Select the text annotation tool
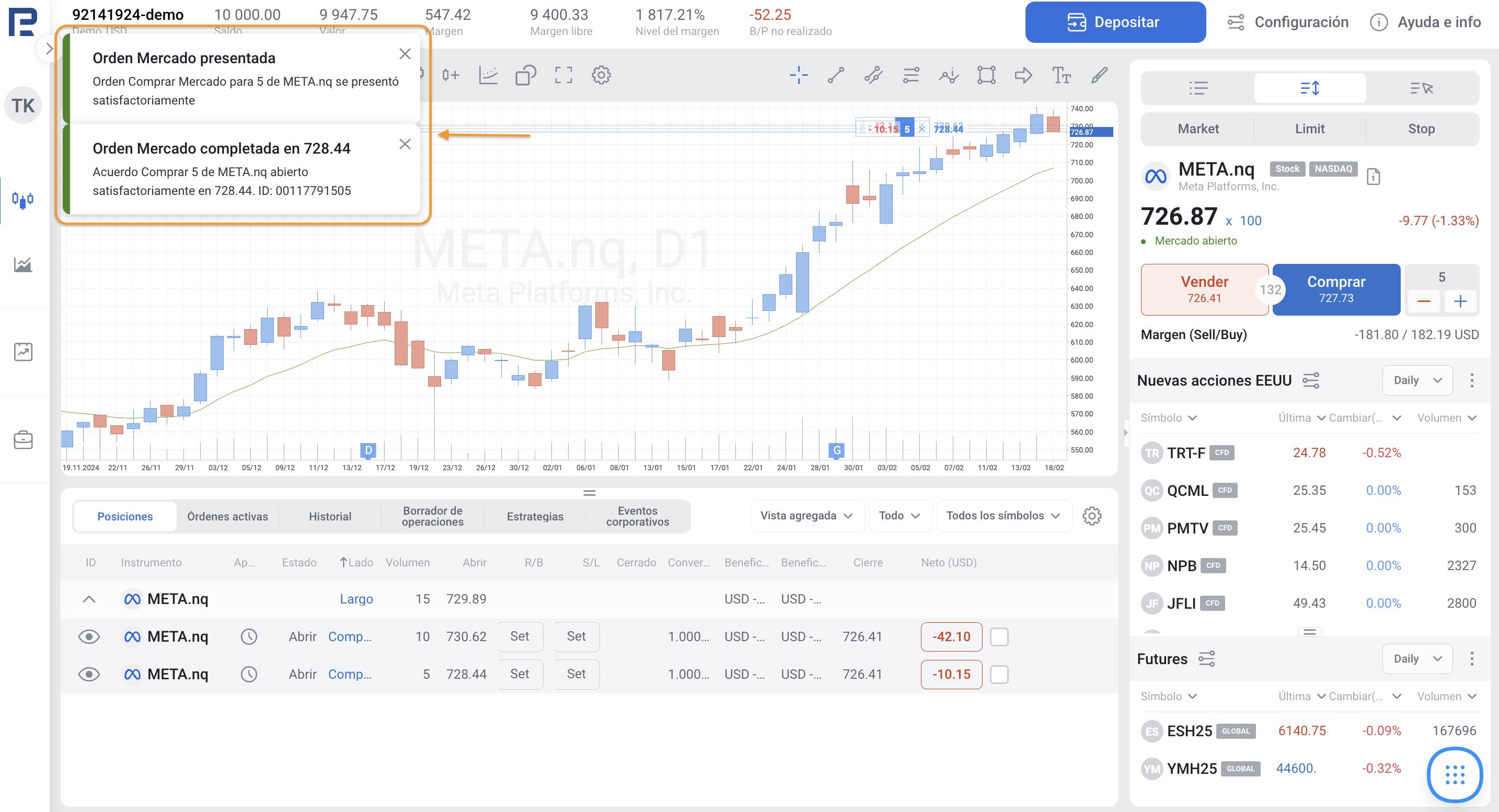 click(x=1061, y=75)
